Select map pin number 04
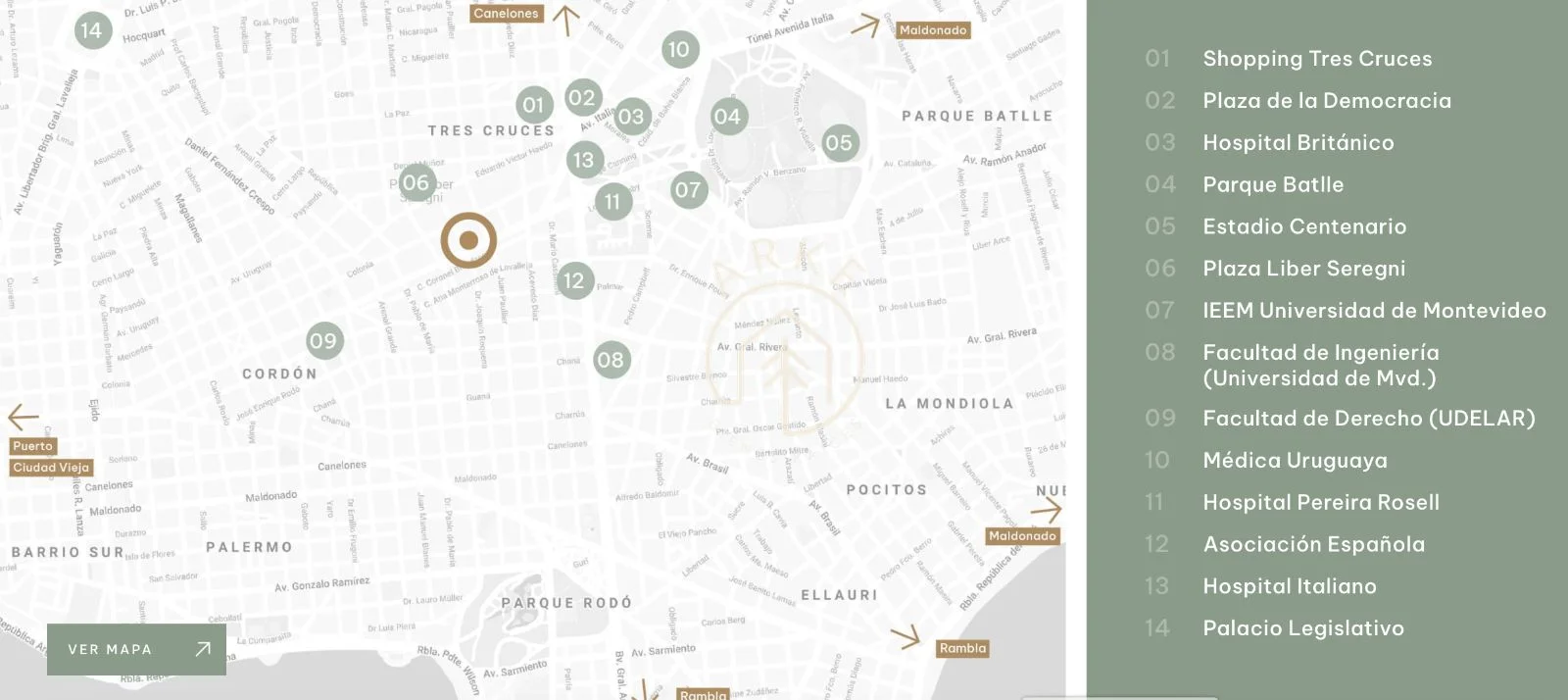This screenshot has width=1568, height=700. click(727, 118)
